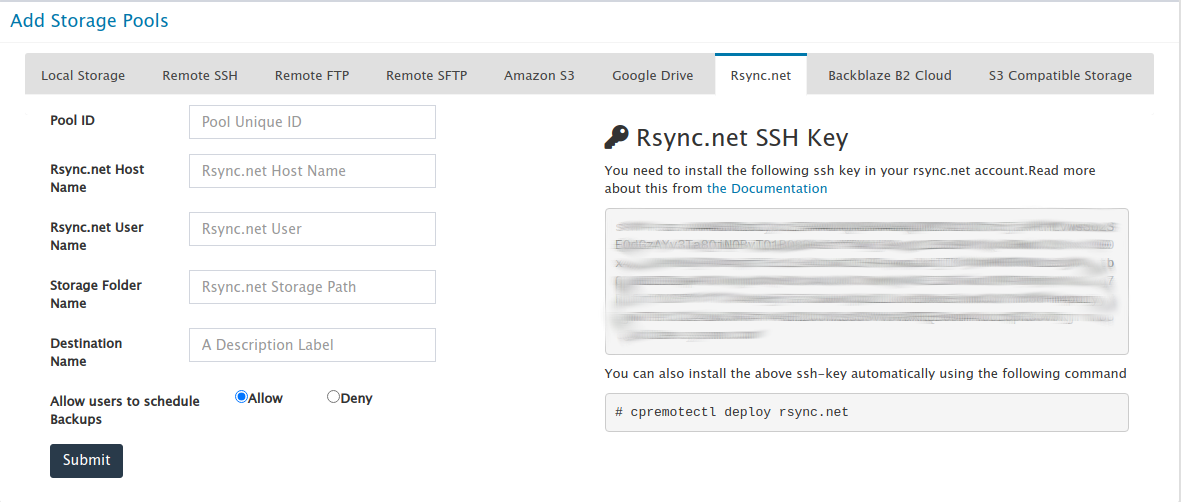Switch to the Remote FTP tab
Image resolution: width=1181 pixels, height=502 pixels.
click(x=312, y=75)
